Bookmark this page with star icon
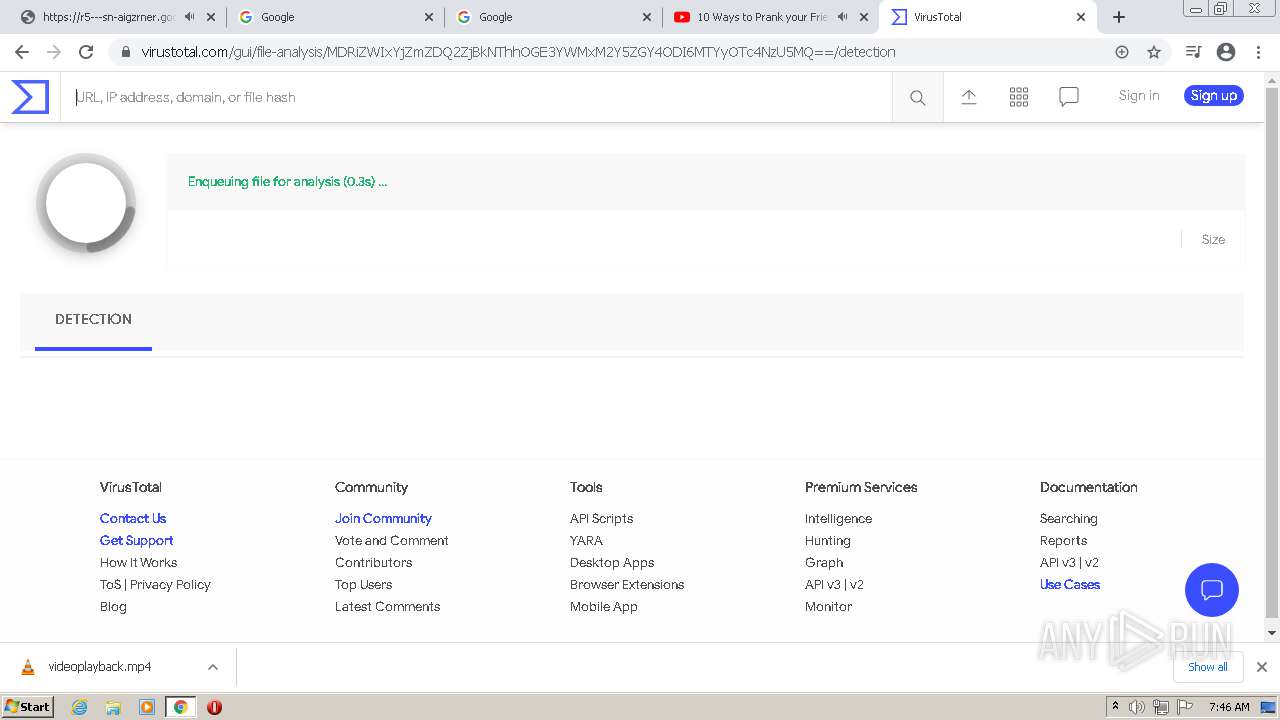Viewport: 1280px width, 720px height. click(1154, 52)
